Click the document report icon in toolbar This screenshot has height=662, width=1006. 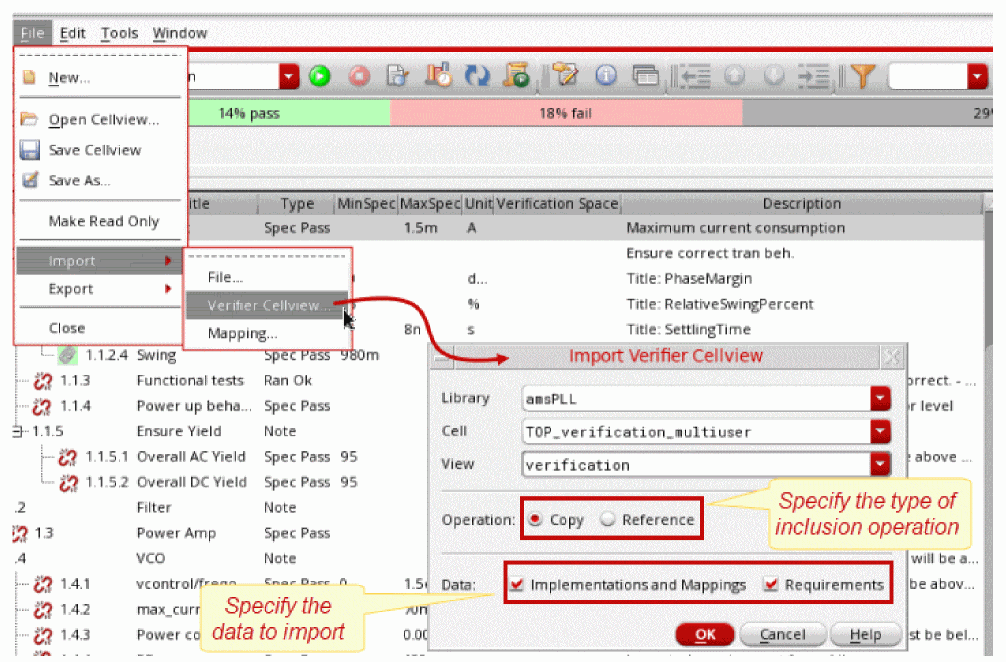398,76
